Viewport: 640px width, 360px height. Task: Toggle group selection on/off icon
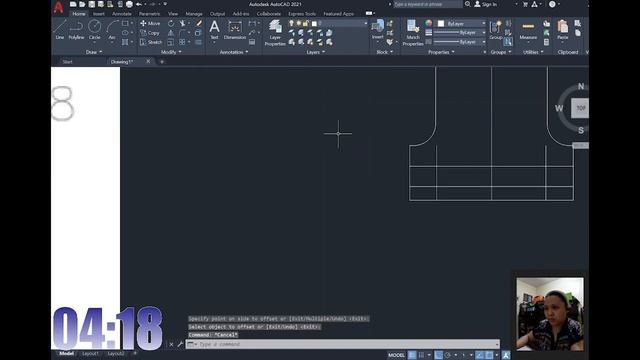[x=508, y=41]
